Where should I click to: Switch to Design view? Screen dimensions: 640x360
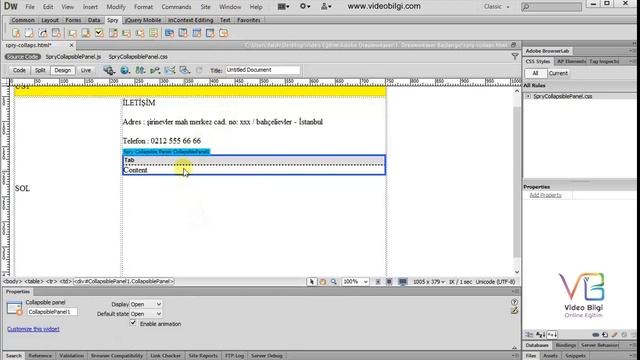click(x=62, y=70)
